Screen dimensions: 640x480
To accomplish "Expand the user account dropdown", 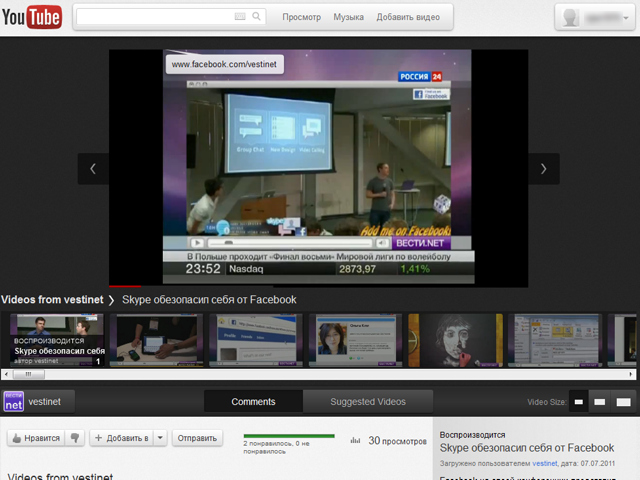I will (x=597, y=18).
